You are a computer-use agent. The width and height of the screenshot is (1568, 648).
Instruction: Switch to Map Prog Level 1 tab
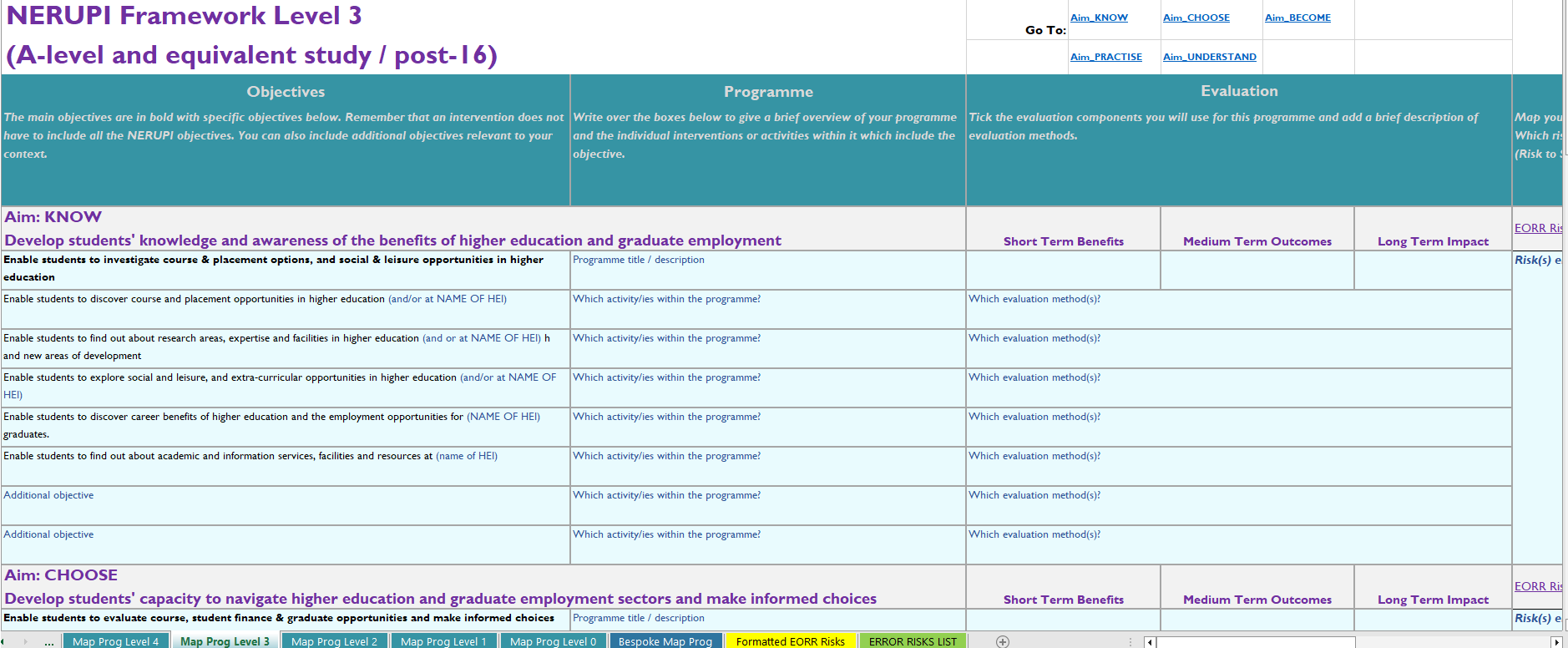click(443, 641)
